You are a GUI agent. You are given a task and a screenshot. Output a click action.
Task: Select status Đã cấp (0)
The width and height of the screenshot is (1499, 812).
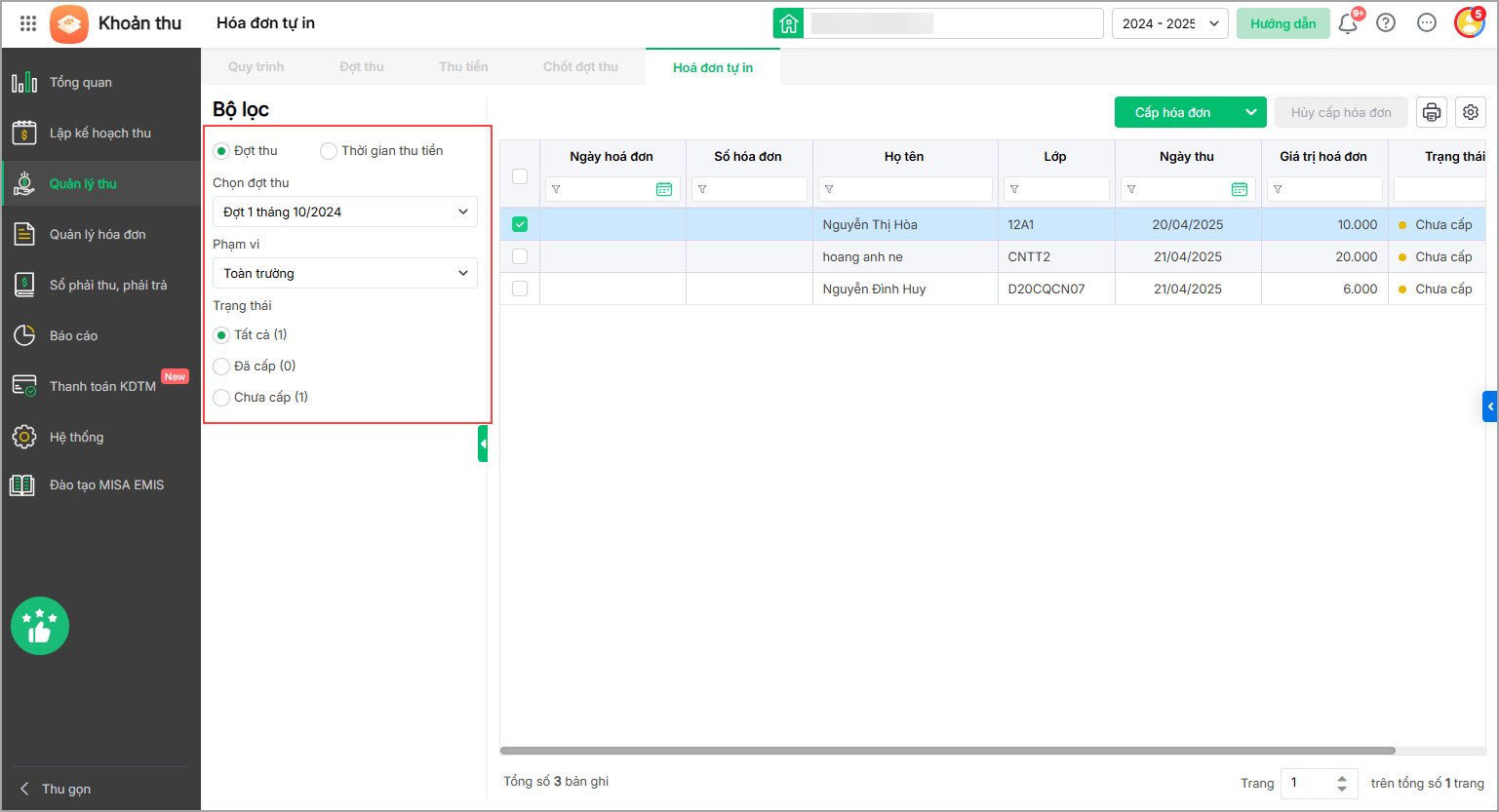click(x=221, y=367)
